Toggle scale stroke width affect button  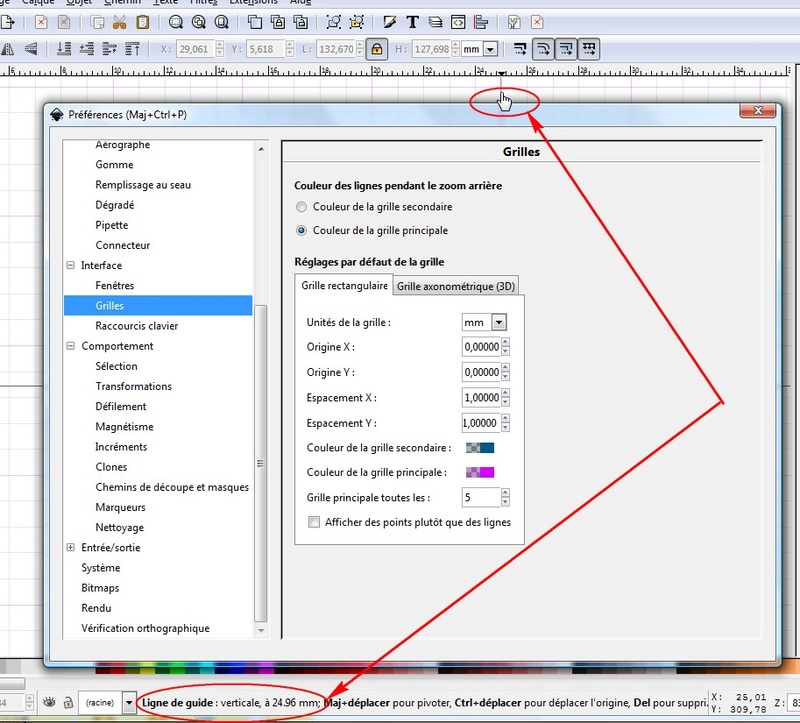[520, 49]
